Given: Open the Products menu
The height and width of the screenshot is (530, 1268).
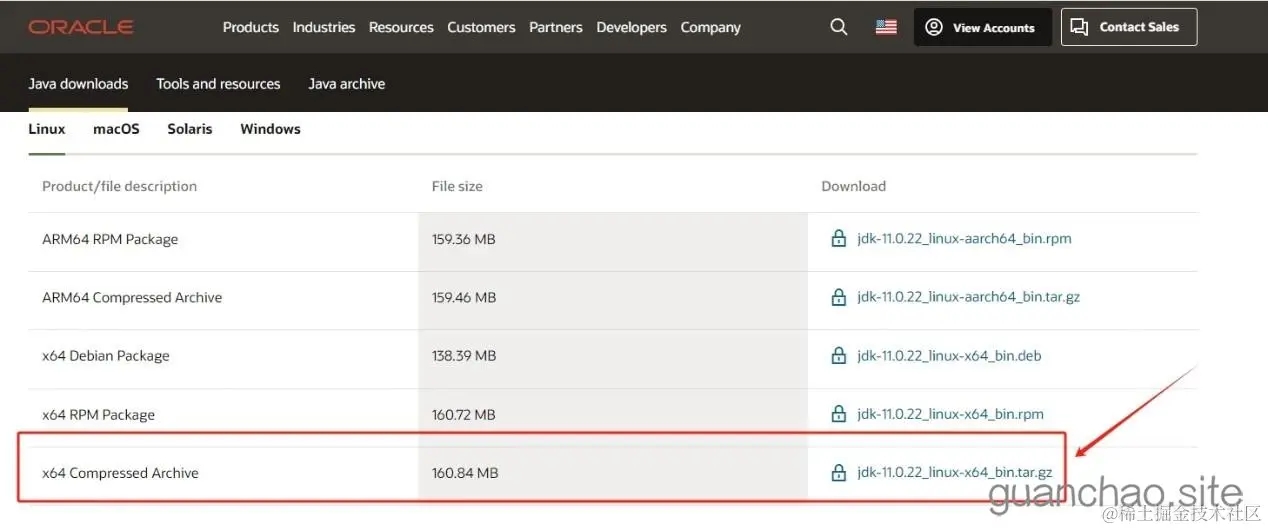Looking at the screenshot, I should (x=251, y=27).
